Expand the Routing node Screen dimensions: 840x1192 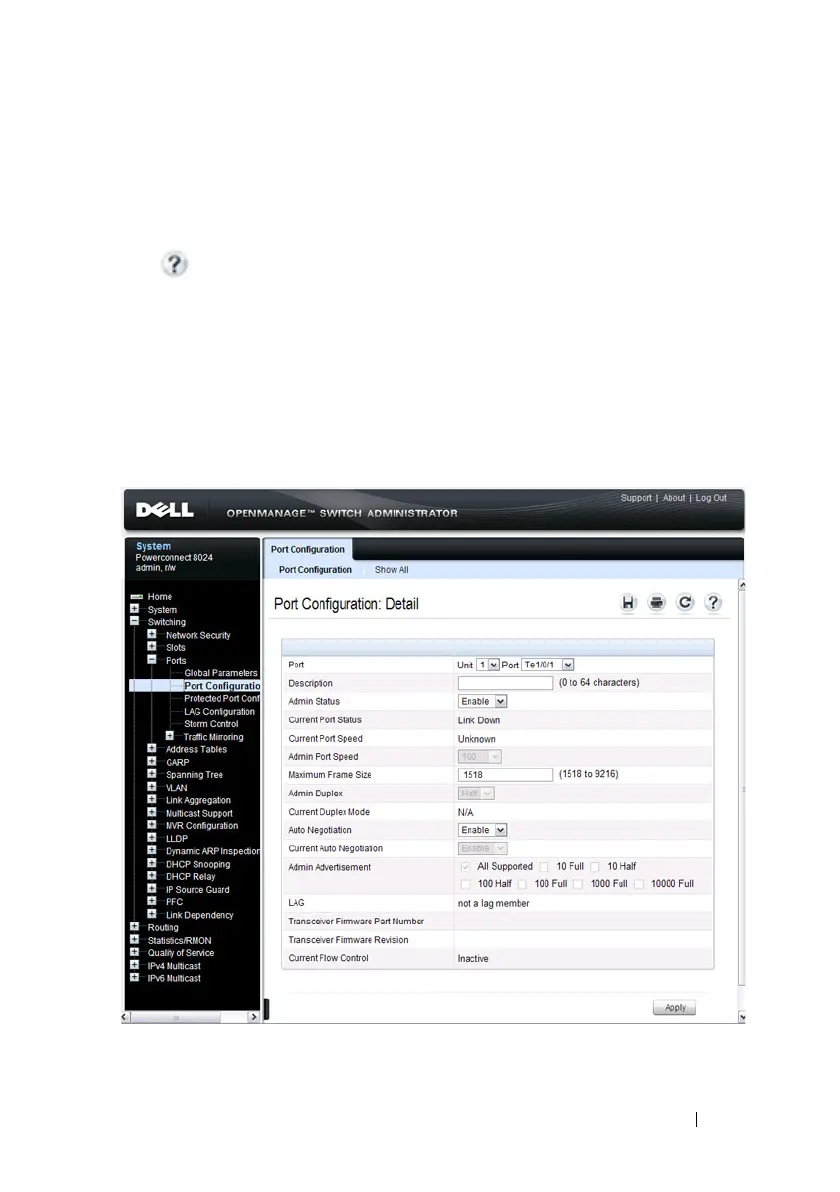pos(135,927)
